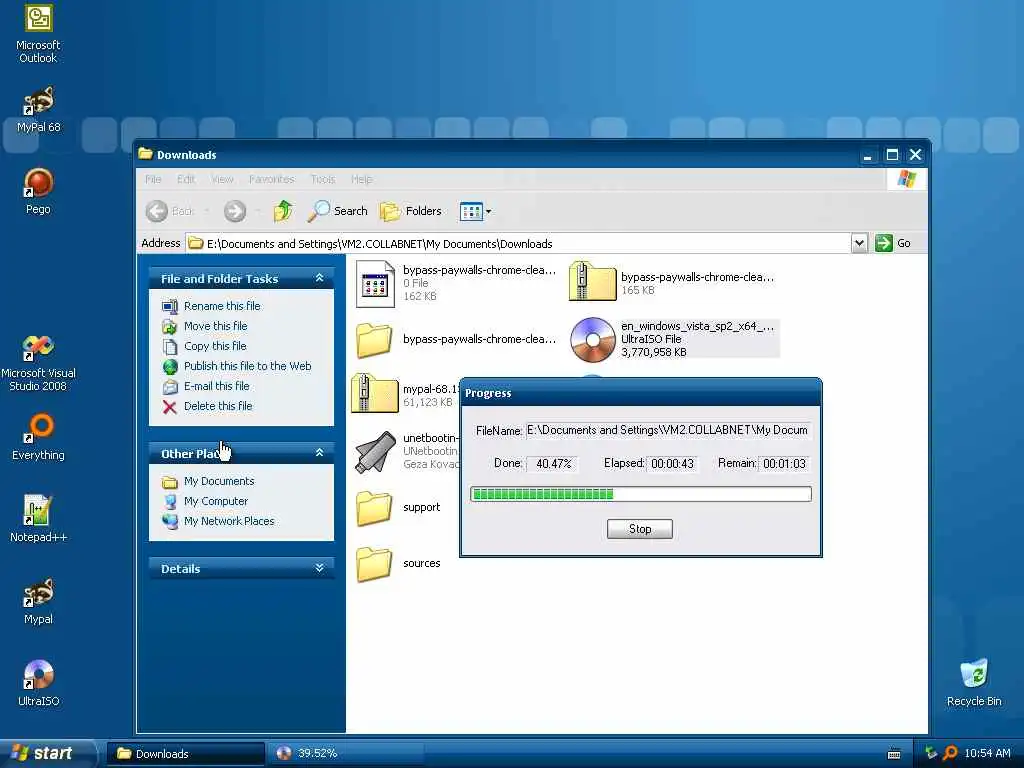
Task: Expand the Details panel
Action: 319,568
